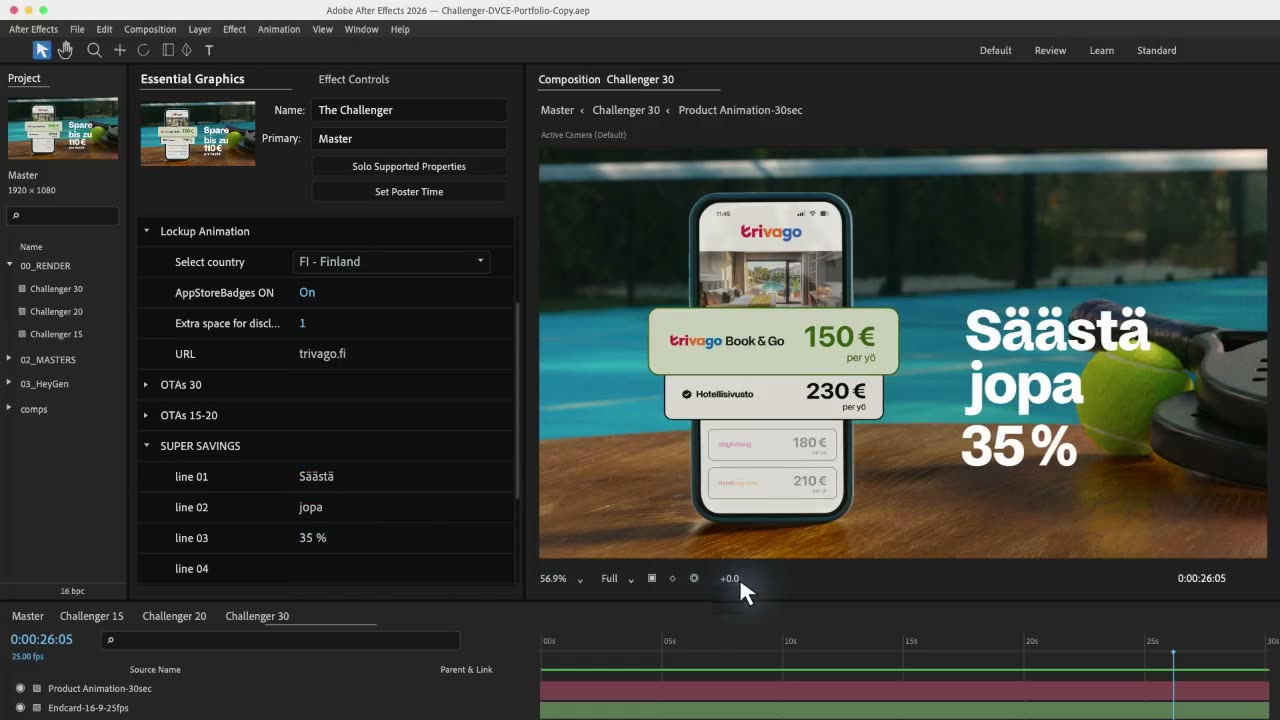This screenshot has height=720, width=1280.
Task: Expand the comps folder
Action: (x=10, y=408)
